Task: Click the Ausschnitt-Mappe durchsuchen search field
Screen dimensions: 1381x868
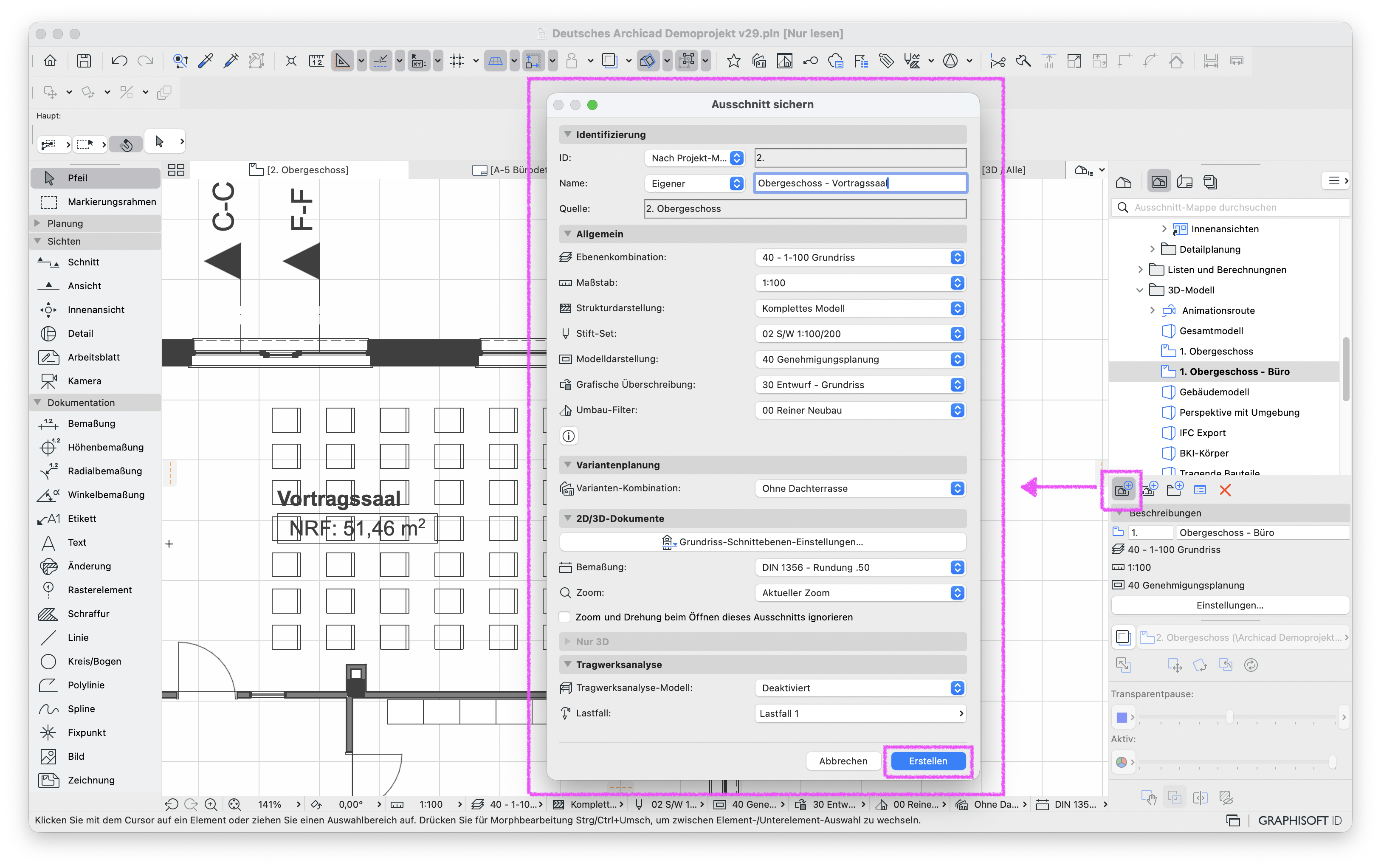Action: coord(1231,207)
